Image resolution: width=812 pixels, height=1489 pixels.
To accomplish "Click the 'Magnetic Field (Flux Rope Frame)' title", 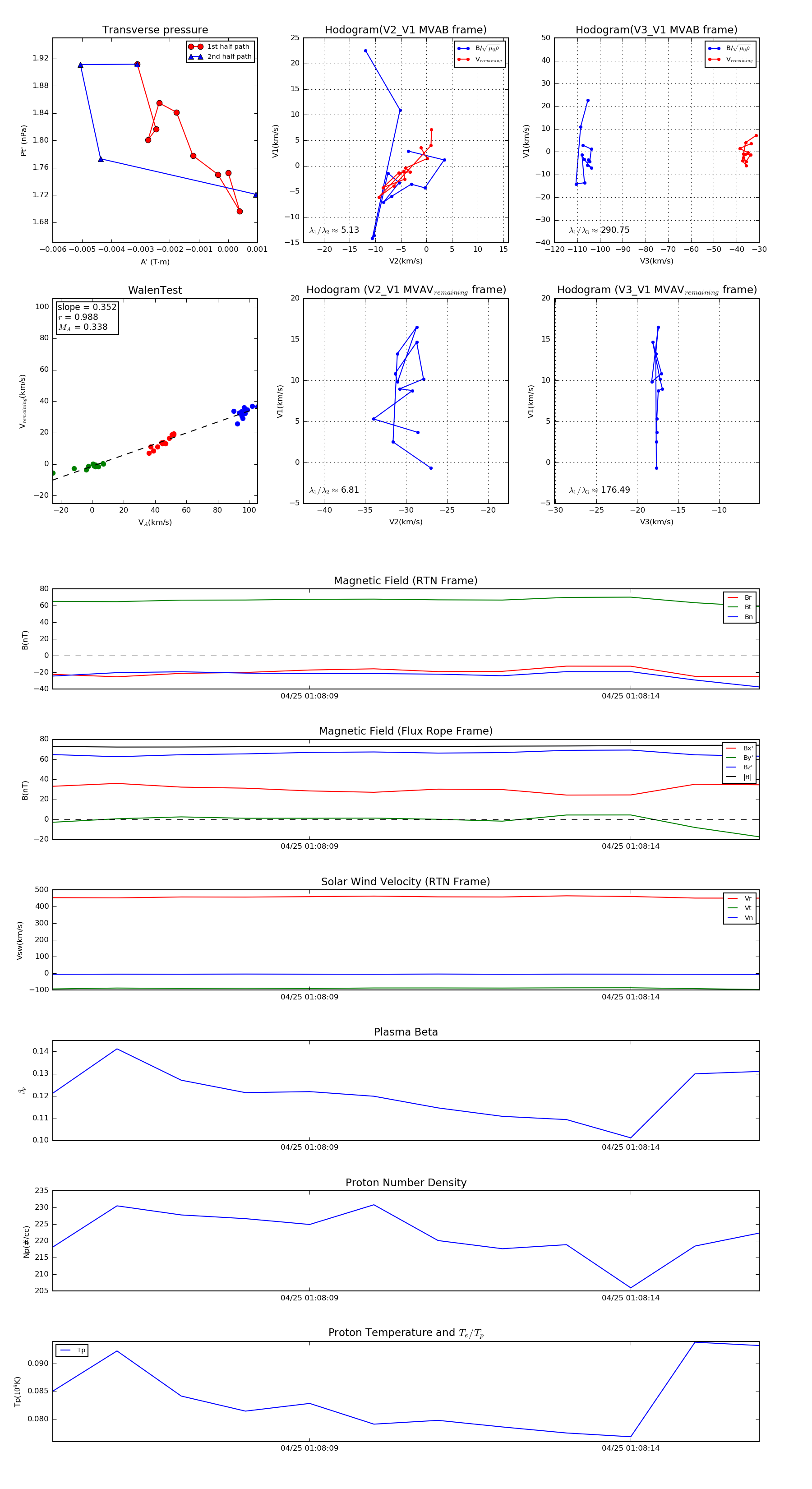I will 406,731.
